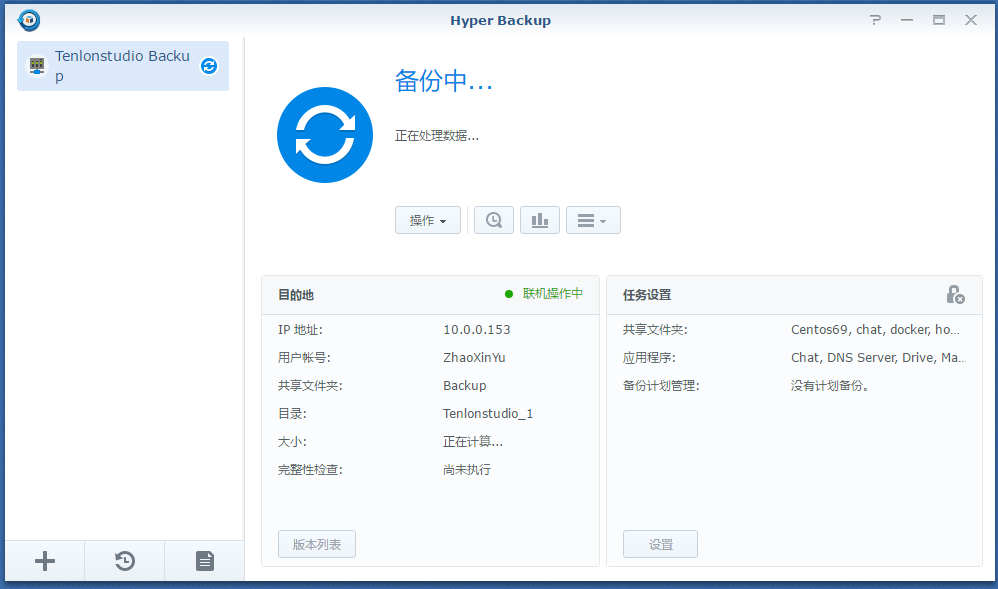Viewport: 998px width, 589px height.
Task: Click the 版本列表 button
Action: tap(317, 544)
